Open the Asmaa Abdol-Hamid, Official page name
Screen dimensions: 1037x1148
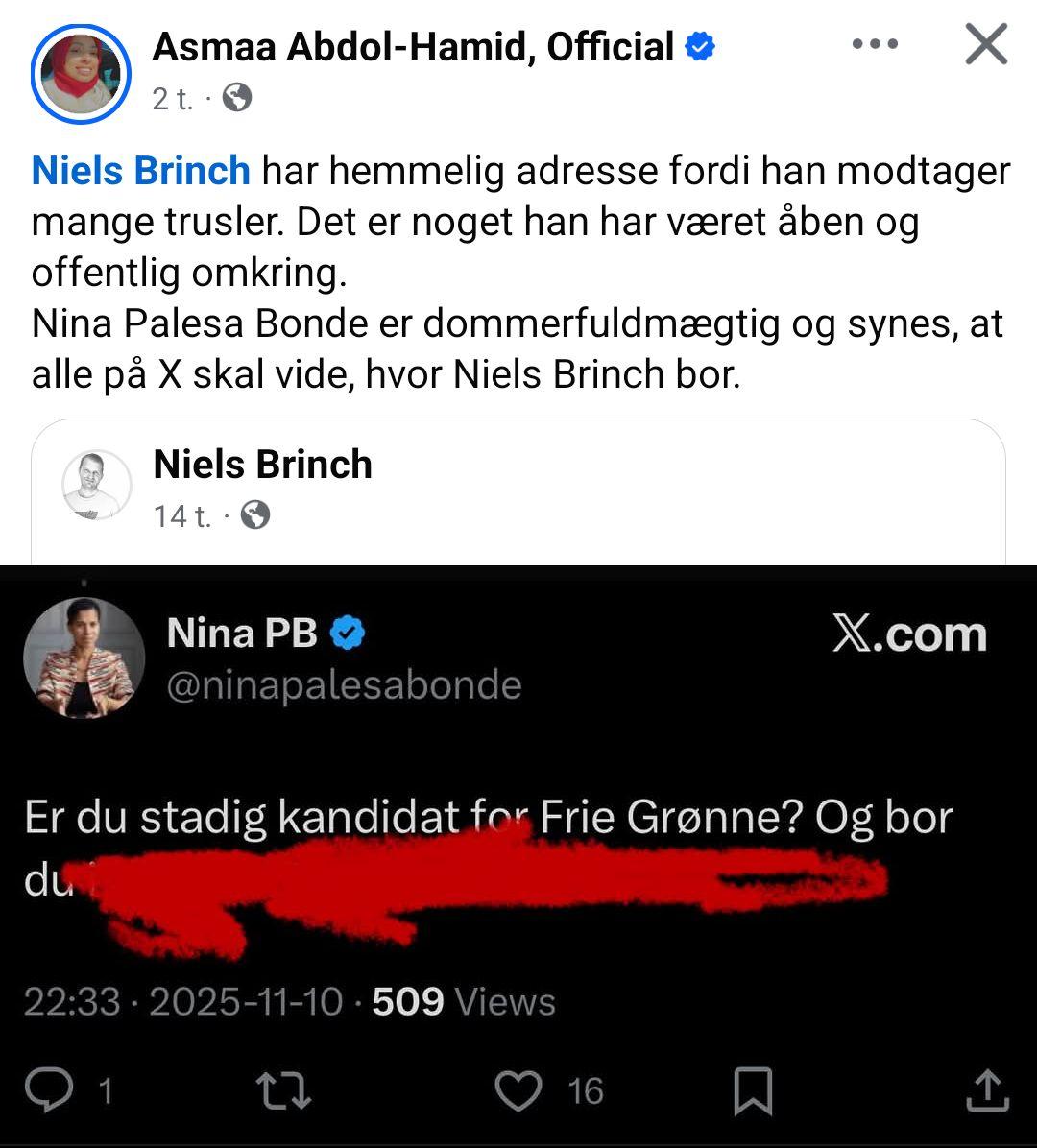point(413,47)
